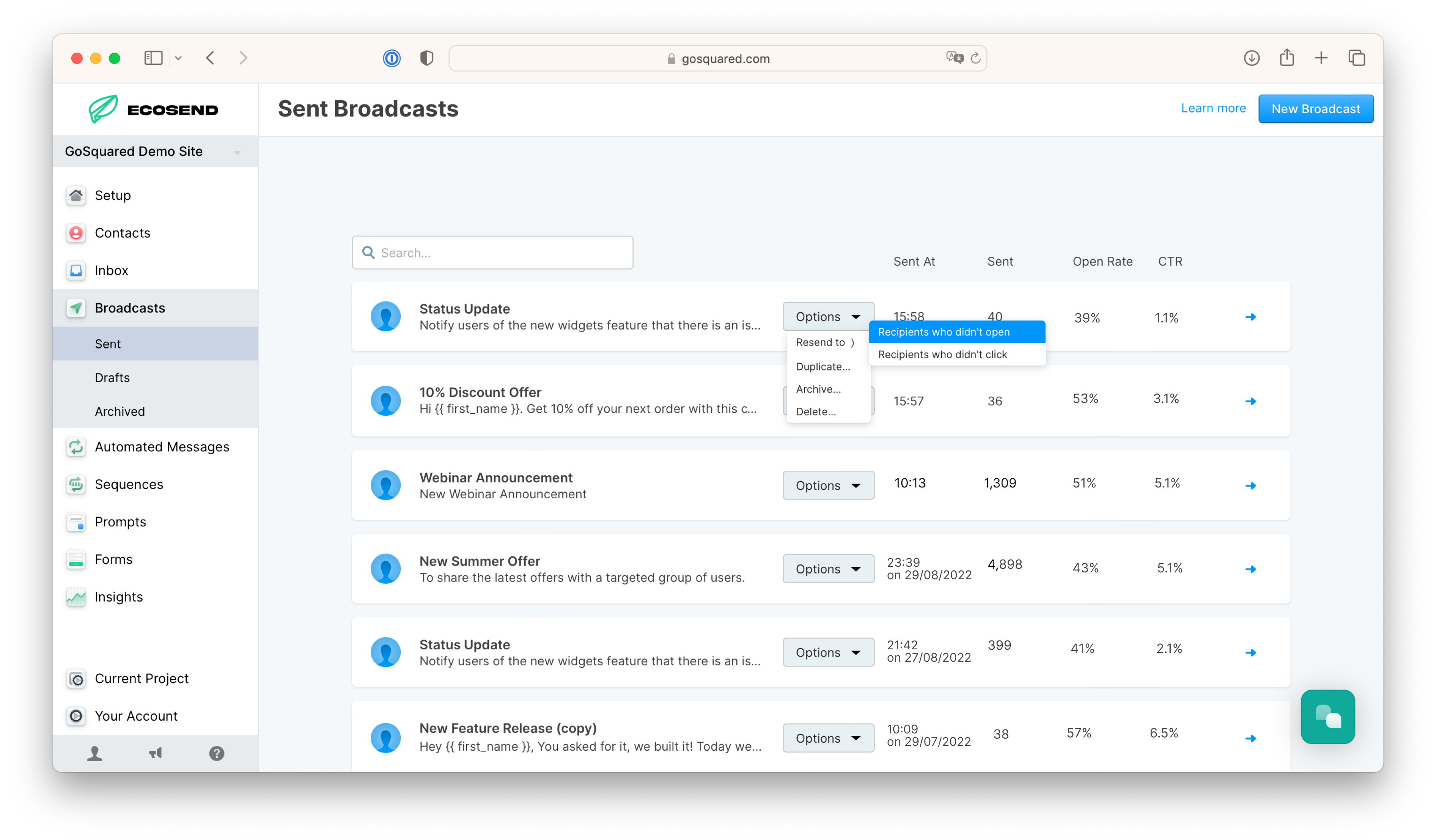Click the New Broadcast button
The width and height of the screenshot is (1436, 840).
click(x=1316, y=109)
